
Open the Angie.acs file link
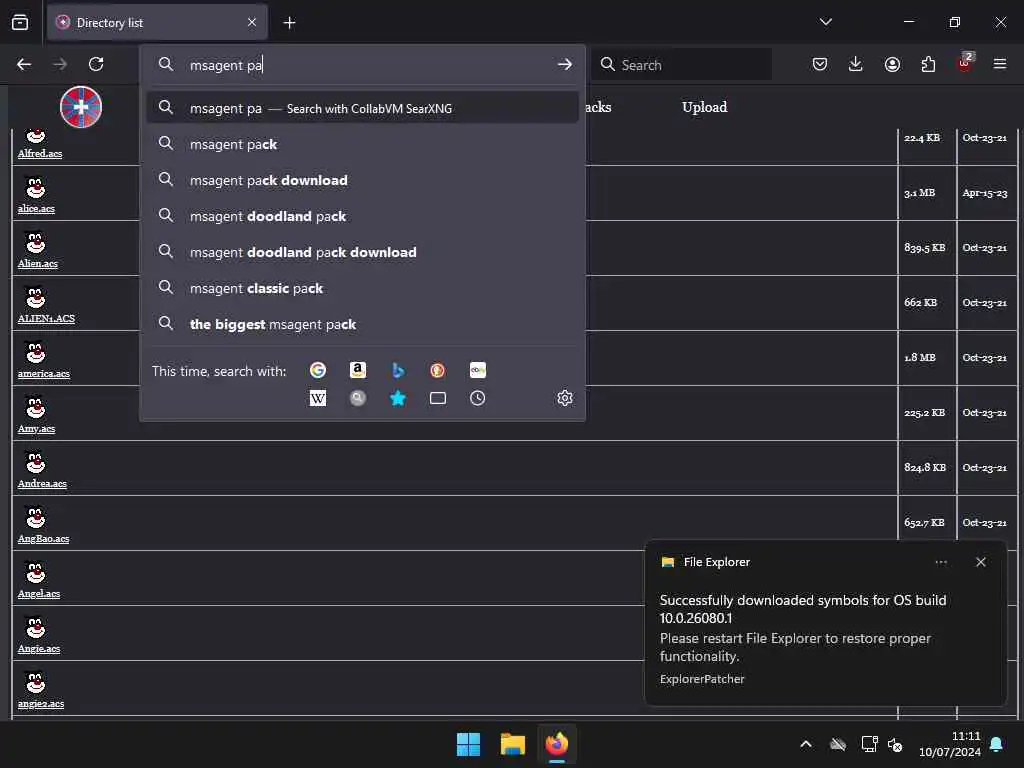(39, 648)
